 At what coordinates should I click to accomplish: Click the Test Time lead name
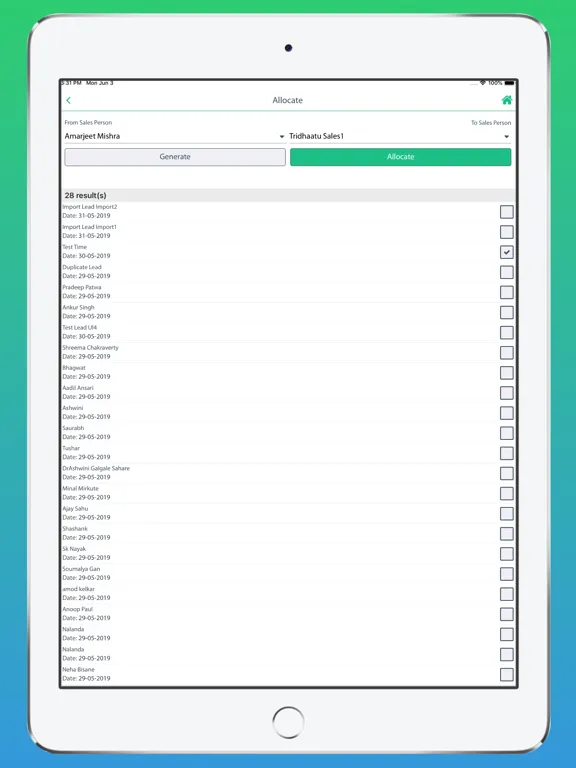[74, 247]
